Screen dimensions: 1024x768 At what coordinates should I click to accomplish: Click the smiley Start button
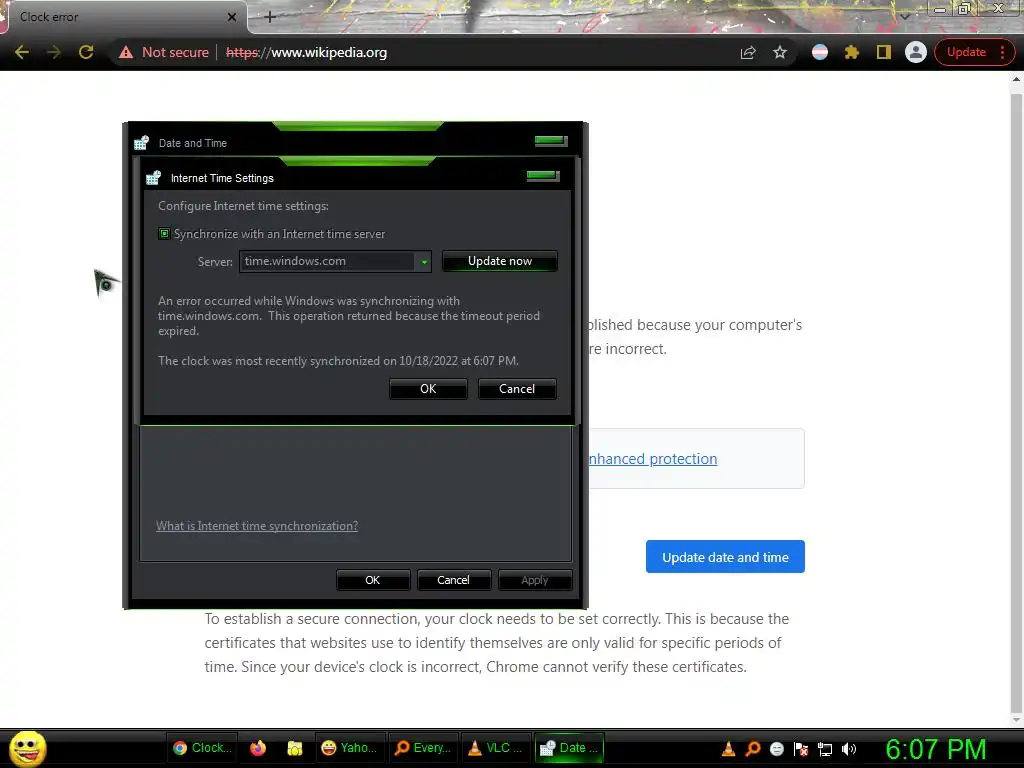(27, 748)
